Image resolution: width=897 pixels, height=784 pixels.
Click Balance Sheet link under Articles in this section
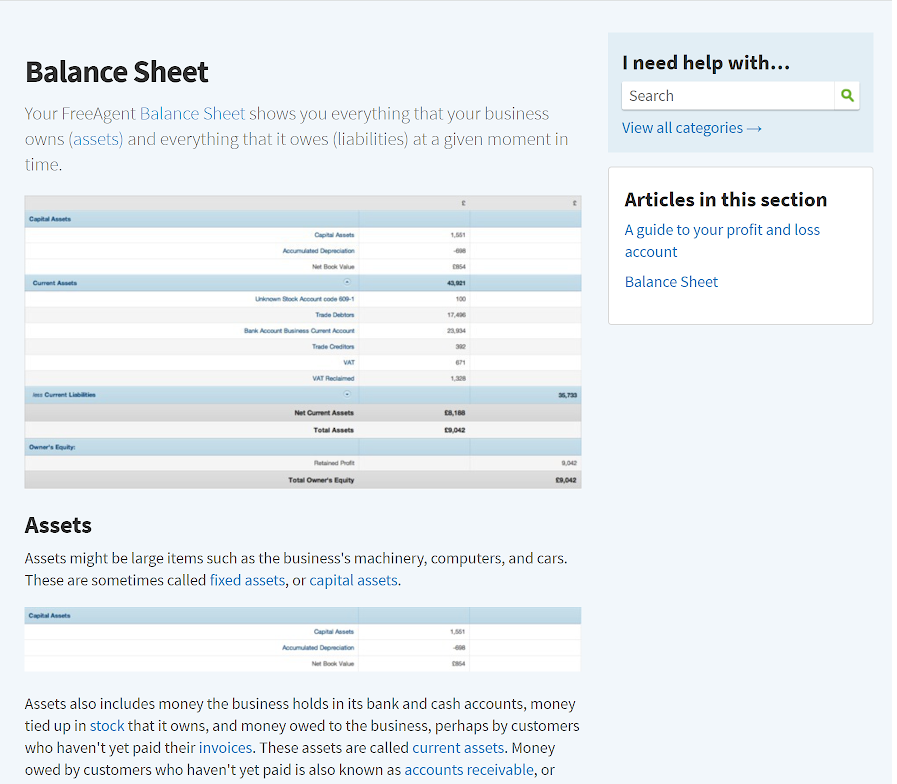[x=671, y=282]
